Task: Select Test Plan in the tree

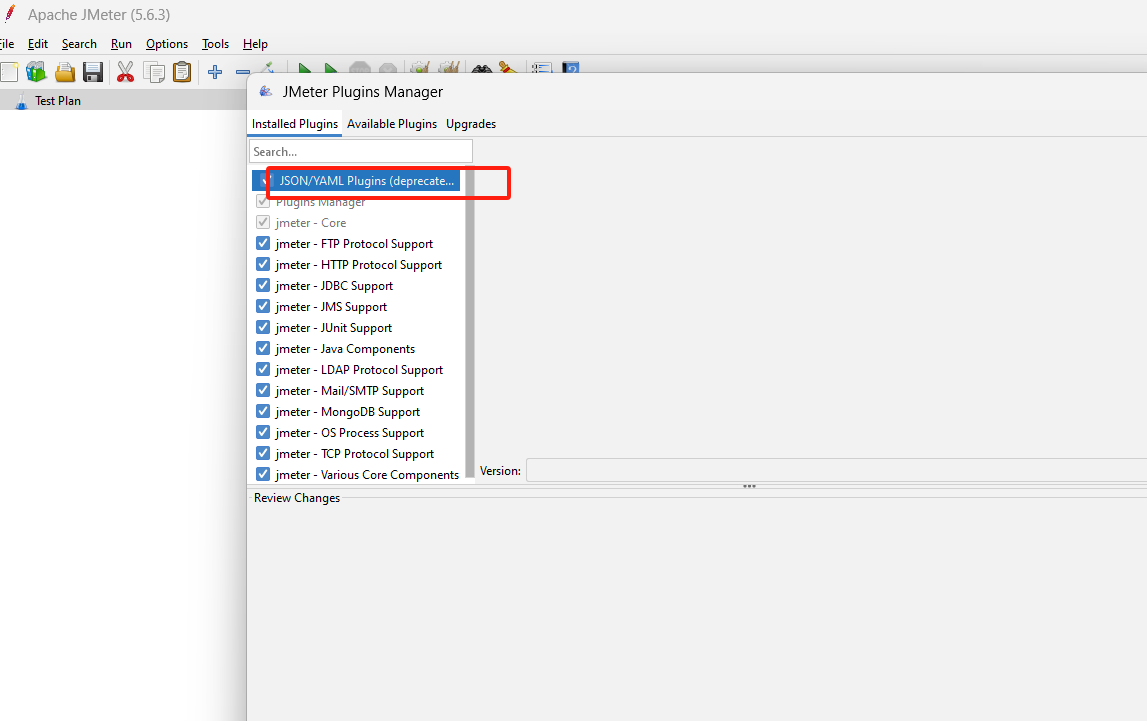Action: tap(58, 101)
